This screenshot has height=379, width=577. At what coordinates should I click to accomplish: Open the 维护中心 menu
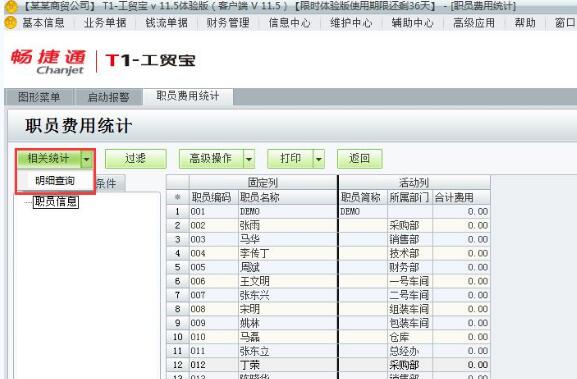(x=351, y=23)
